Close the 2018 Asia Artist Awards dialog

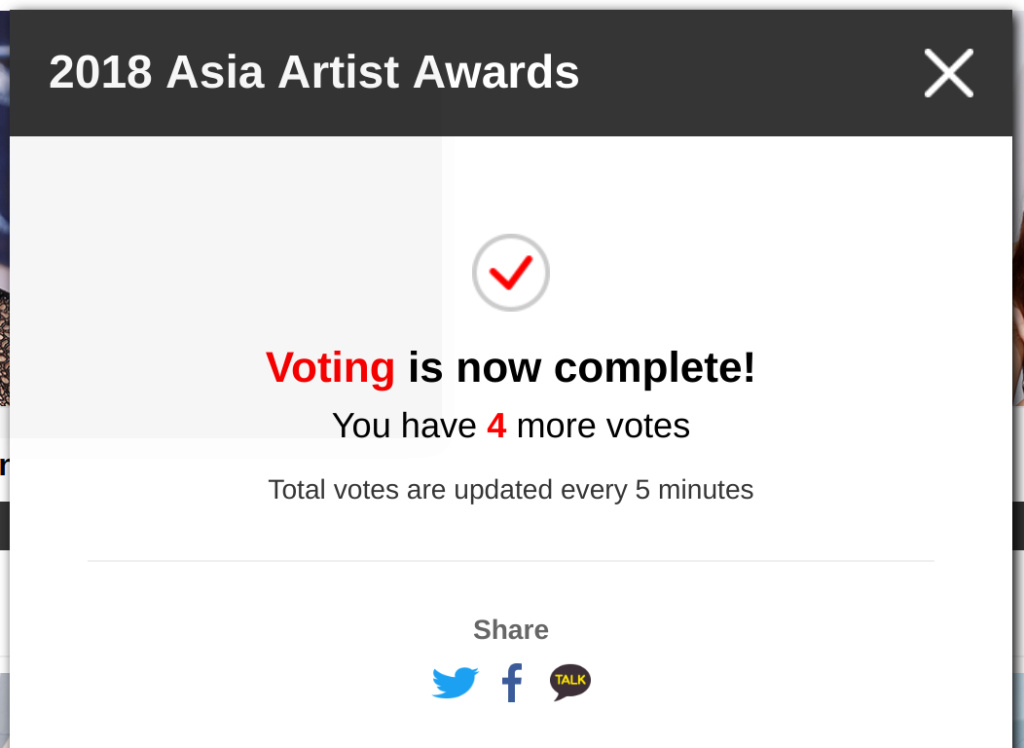(x=948, y=73)
